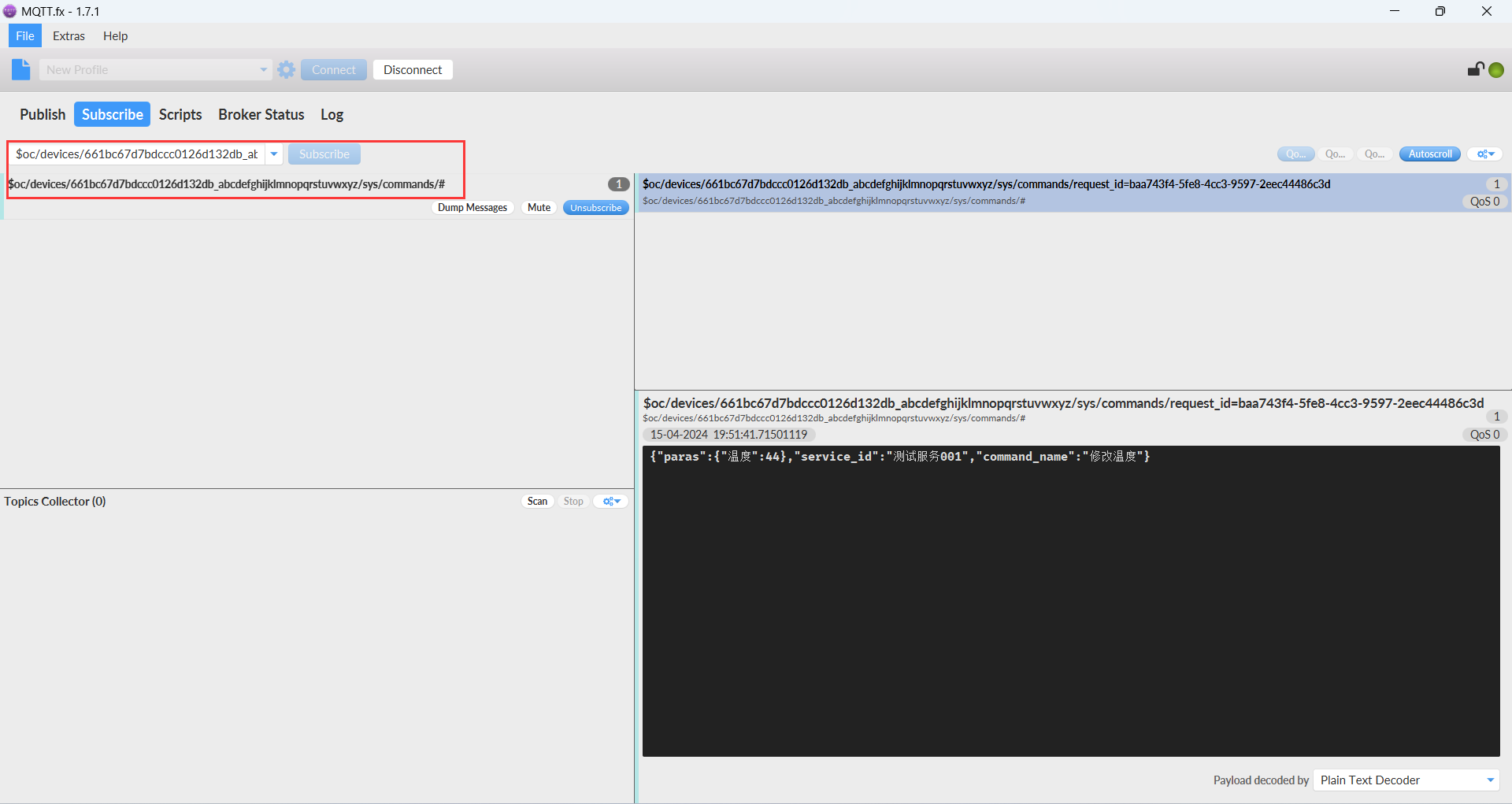Start Scan in Topics Collector

(x=537, y=501)
